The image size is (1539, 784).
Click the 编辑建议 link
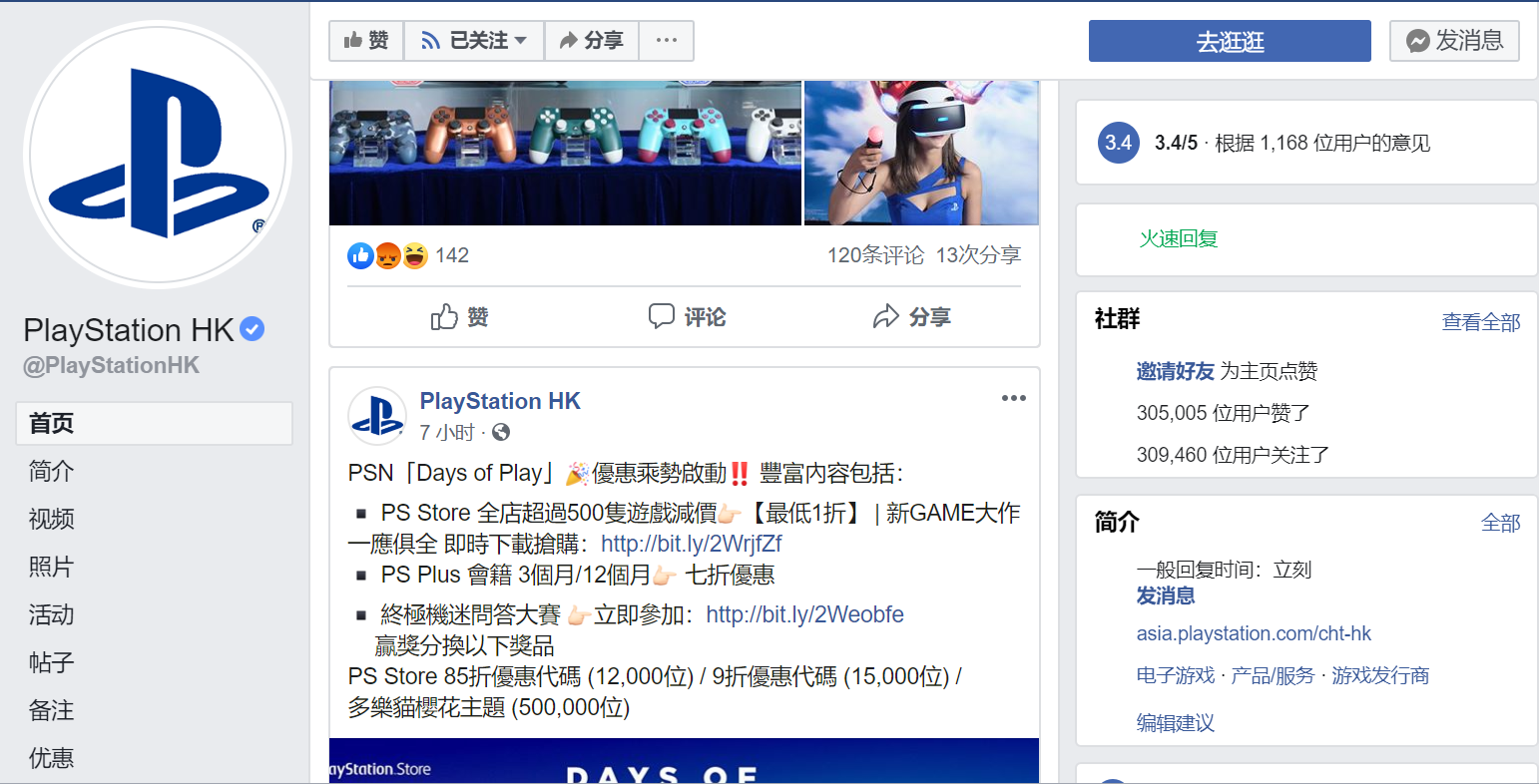tap(1175, 723)
